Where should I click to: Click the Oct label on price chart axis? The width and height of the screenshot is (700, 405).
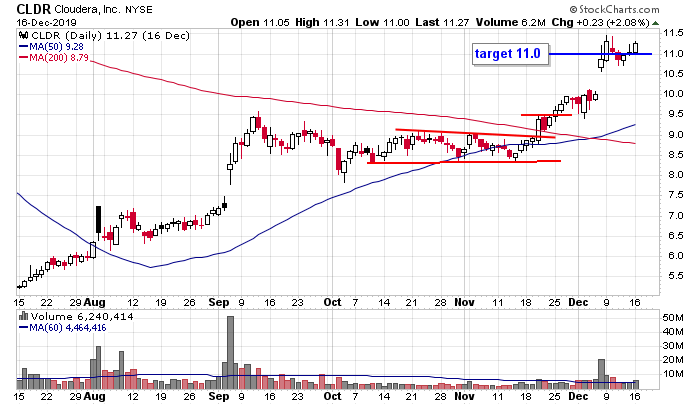(x=333, y=302)
